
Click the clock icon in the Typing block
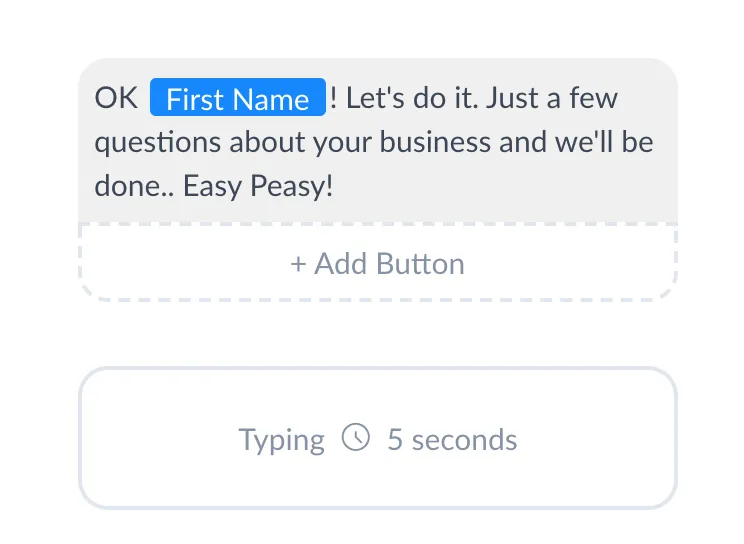point(356,438)
